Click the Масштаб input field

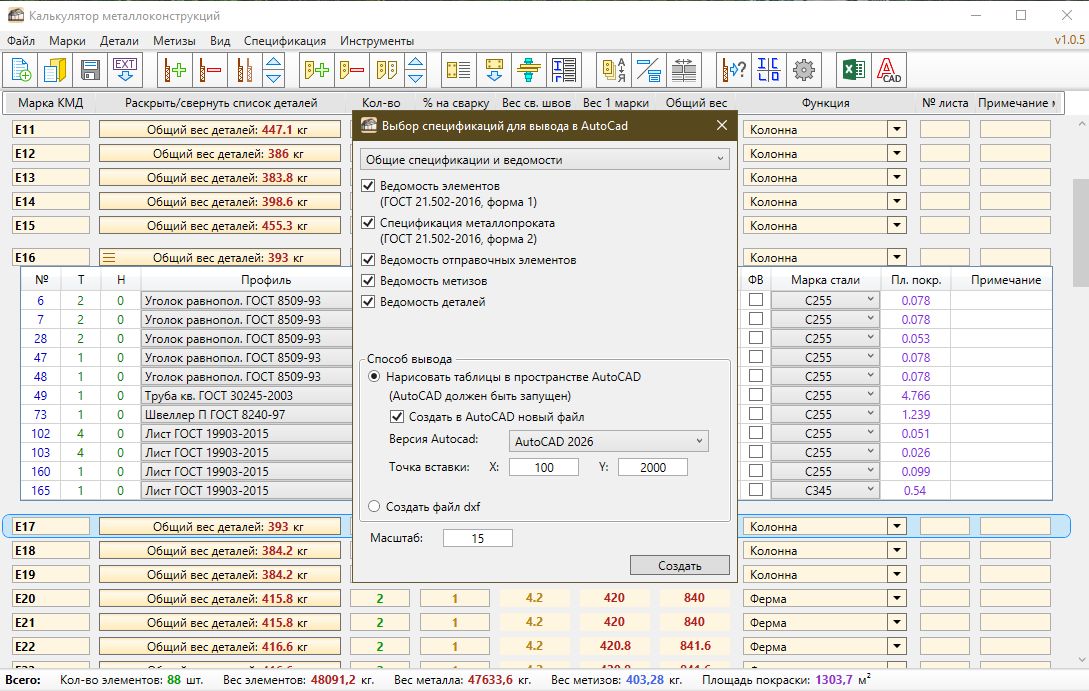pyautogui.click(x=477, y=539)
